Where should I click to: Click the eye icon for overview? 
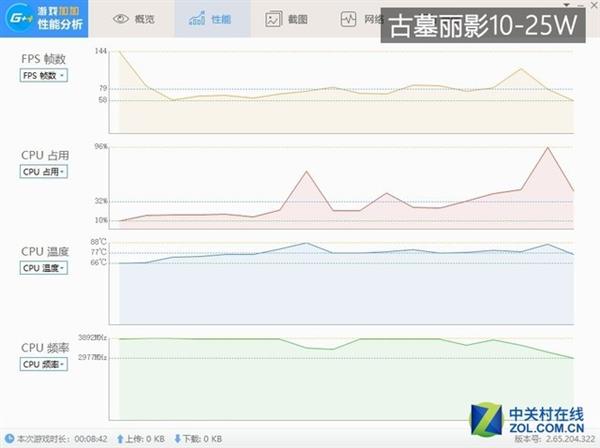[121, 19]
